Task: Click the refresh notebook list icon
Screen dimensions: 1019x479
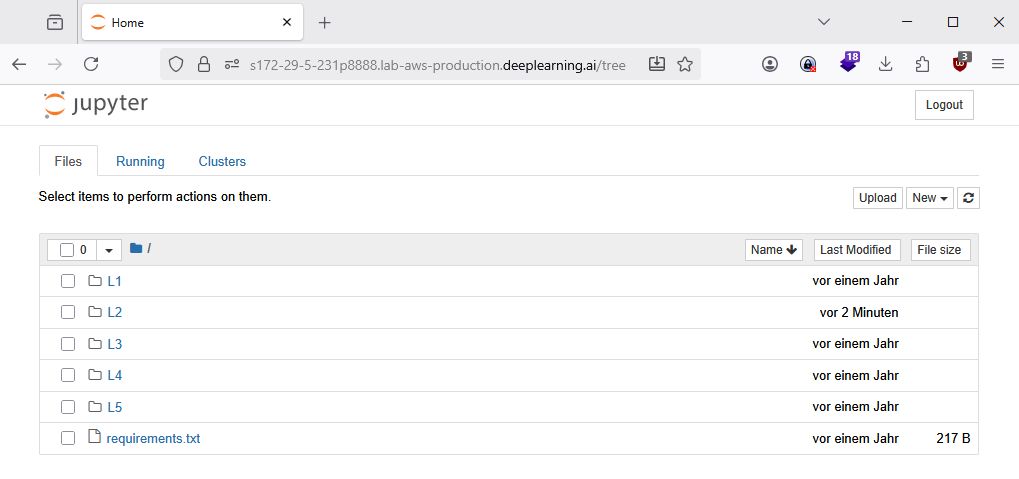Action: (968, 198)
